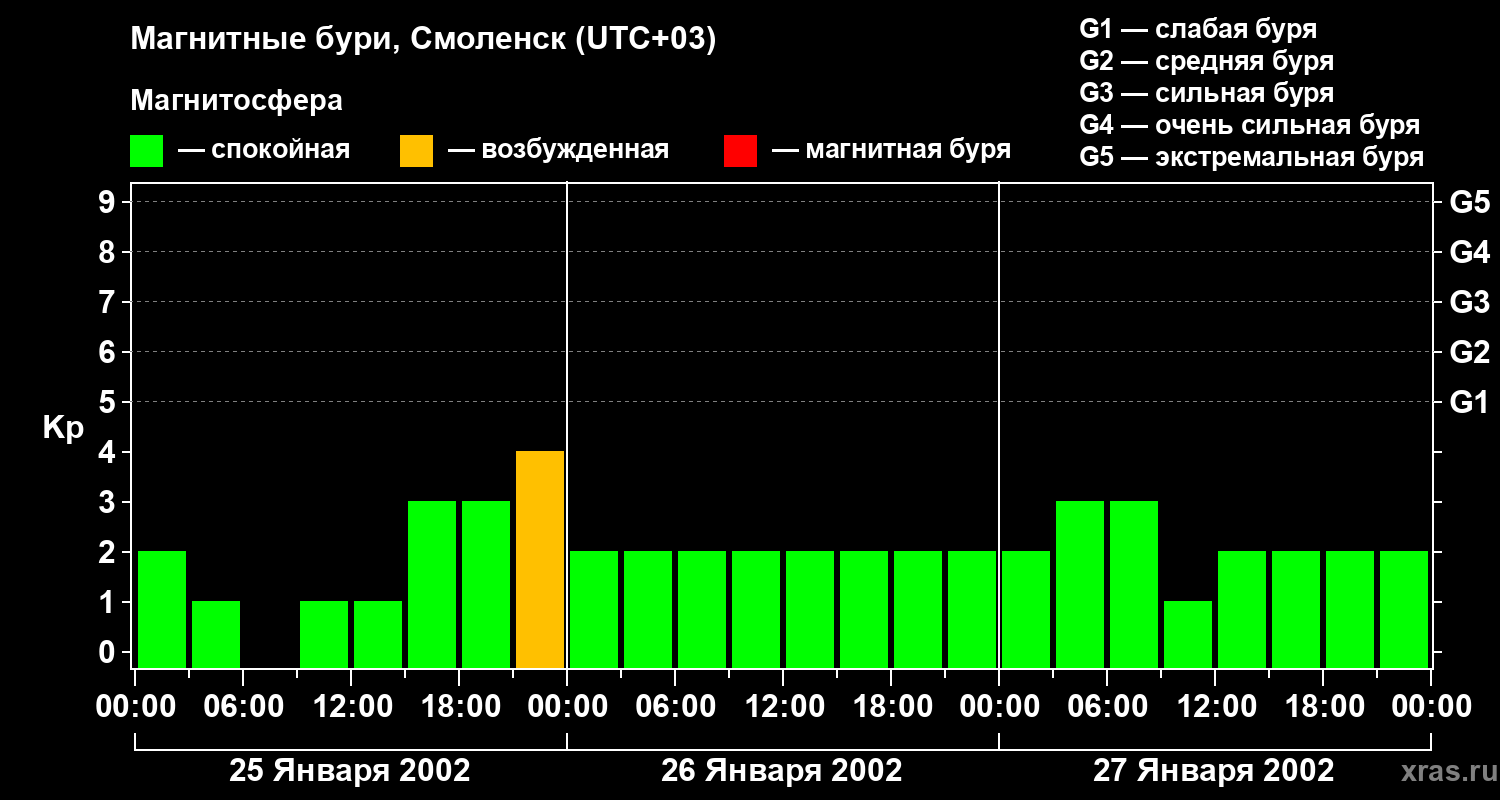Click the 'G3' right-axis label

click(x=1470, y=303)
